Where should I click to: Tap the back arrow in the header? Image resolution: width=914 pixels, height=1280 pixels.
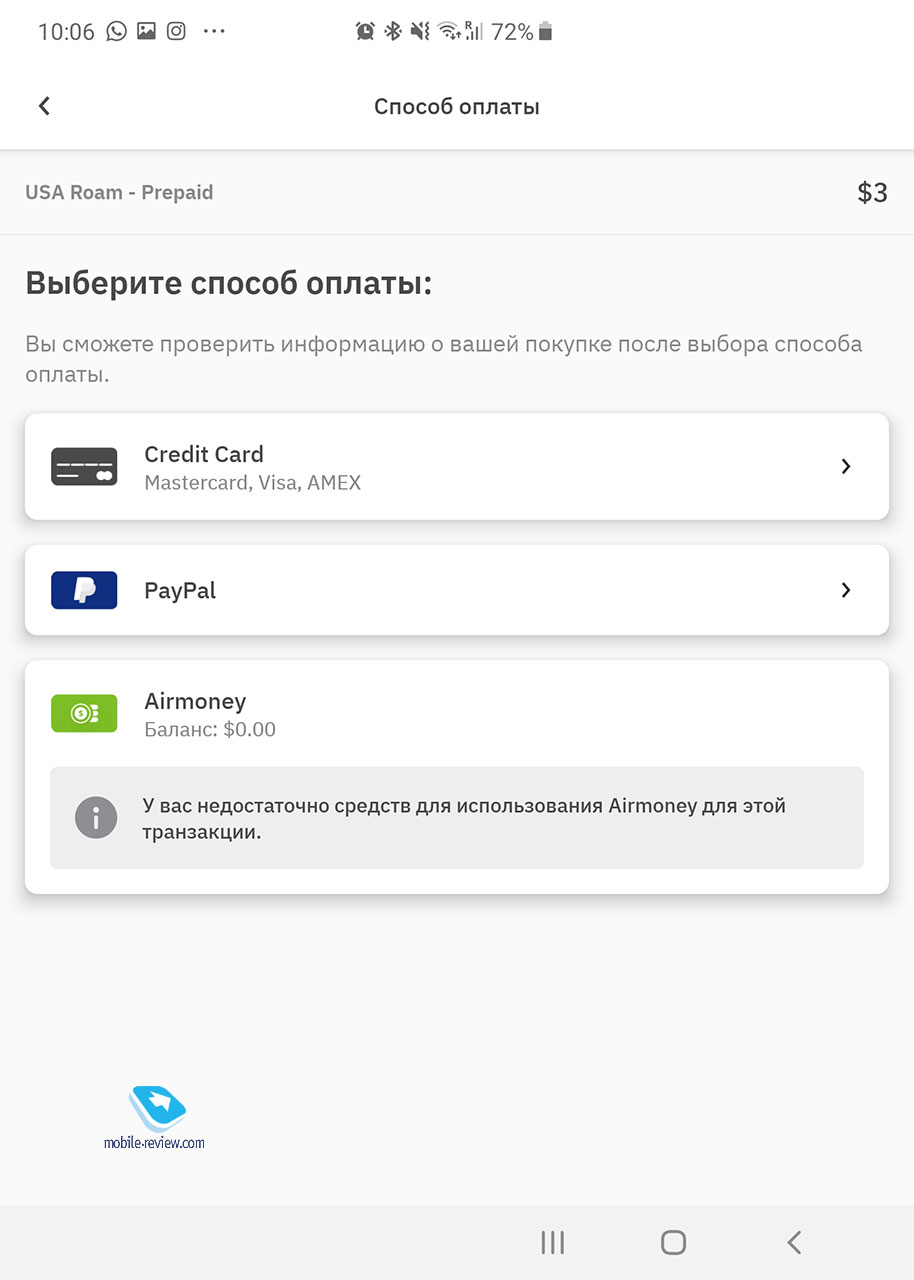[x=44, y=106]
